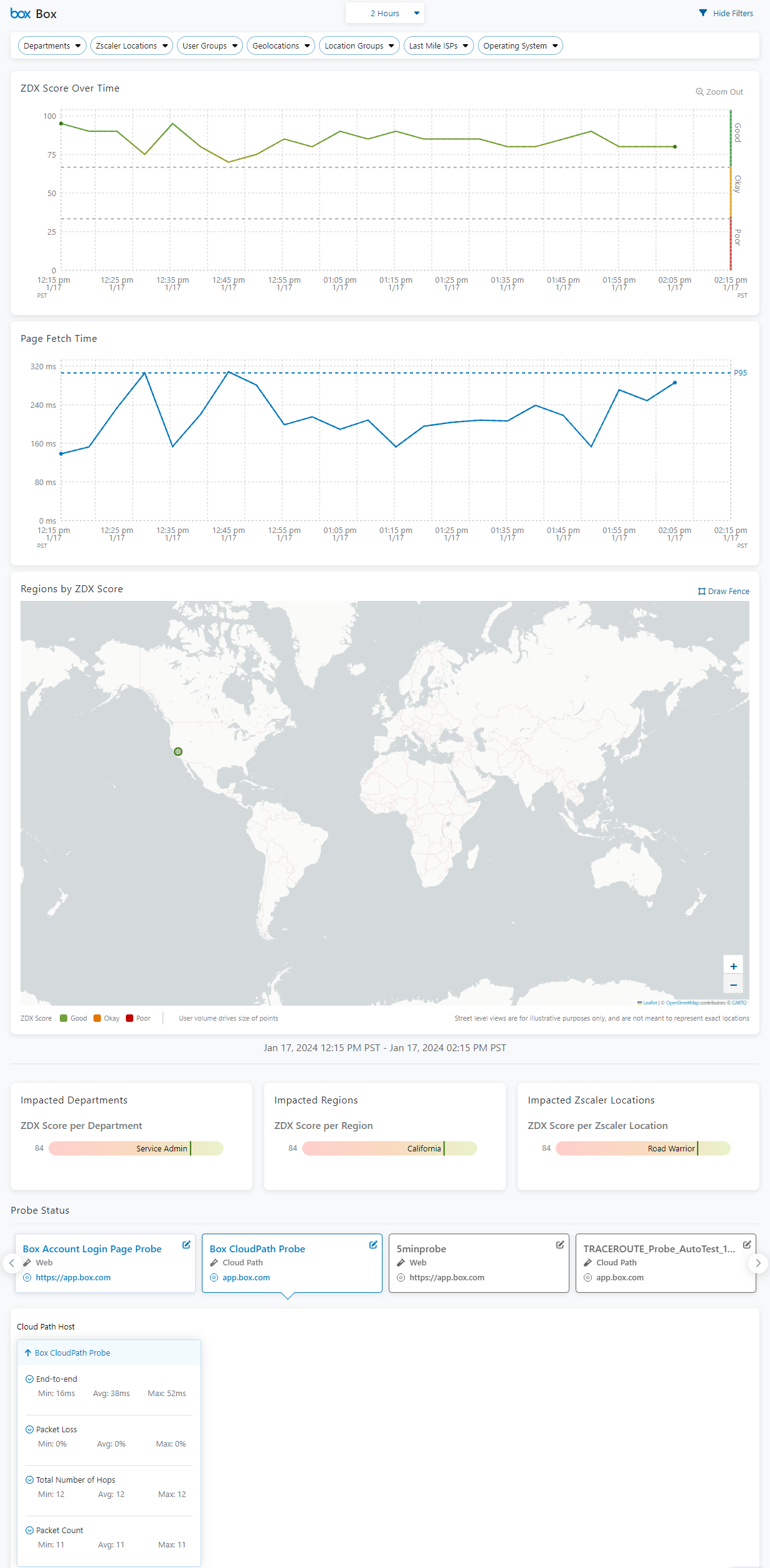Expand the 2 Hours time range dropdown

pos(385,14)
